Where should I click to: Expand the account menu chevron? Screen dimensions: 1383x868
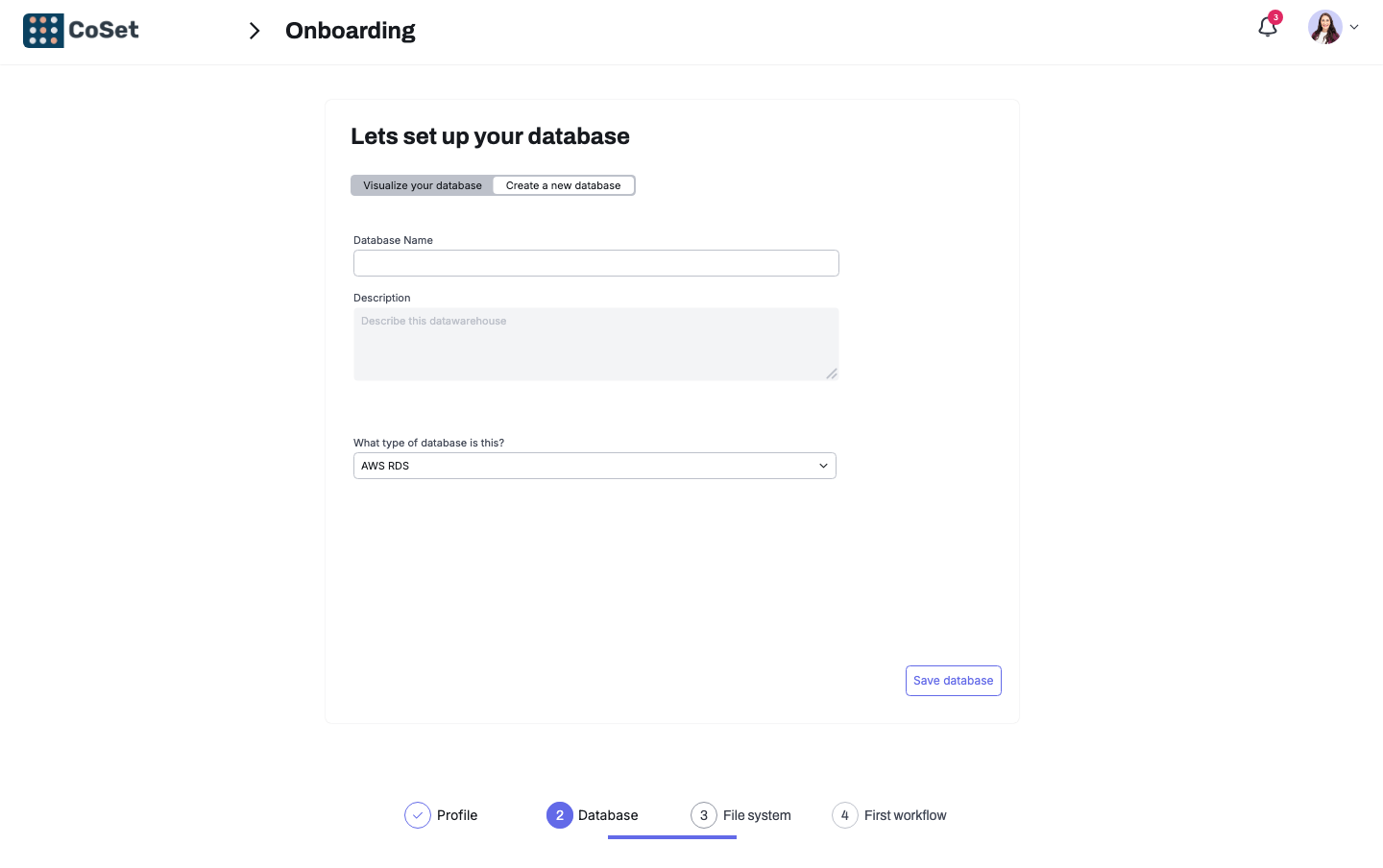coord(1354,28)
